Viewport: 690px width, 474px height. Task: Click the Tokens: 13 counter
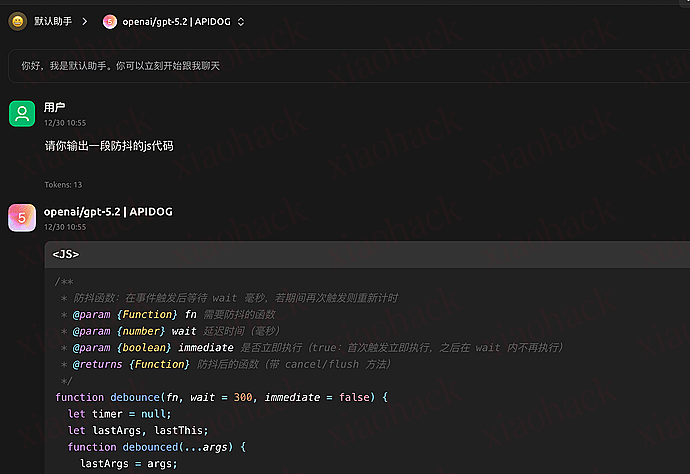[x=63, y=185]
